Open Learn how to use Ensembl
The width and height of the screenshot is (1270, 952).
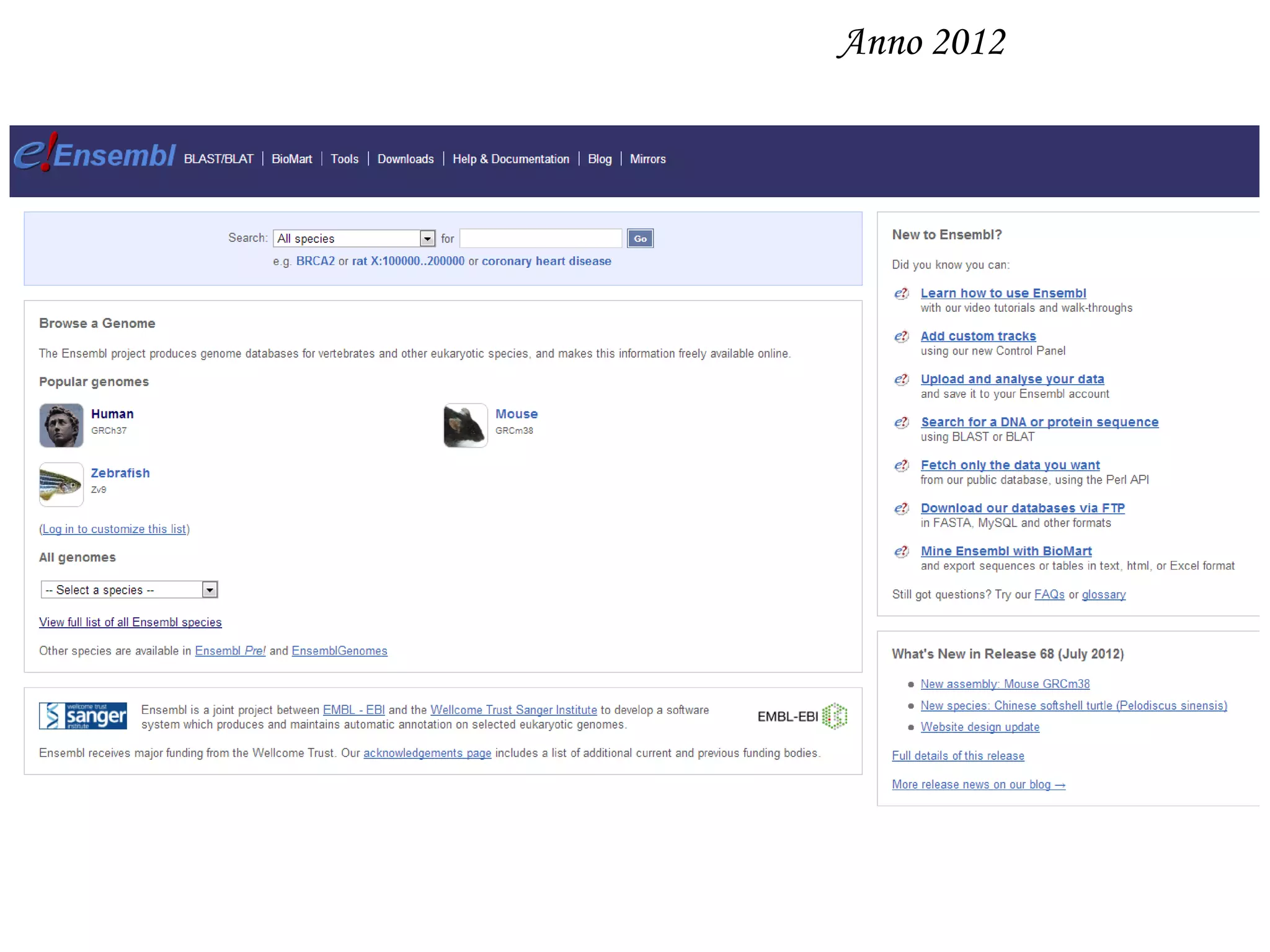pos(1003,293)
